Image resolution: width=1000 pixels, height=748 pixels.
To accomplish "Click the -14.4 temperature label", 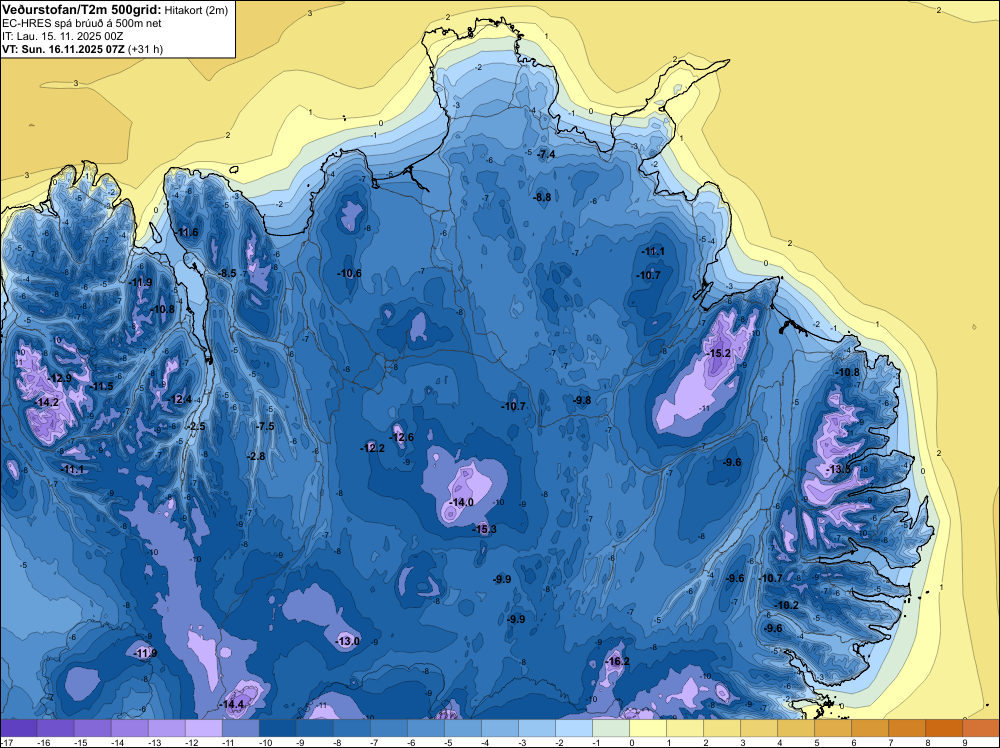I will click(232, 704).
